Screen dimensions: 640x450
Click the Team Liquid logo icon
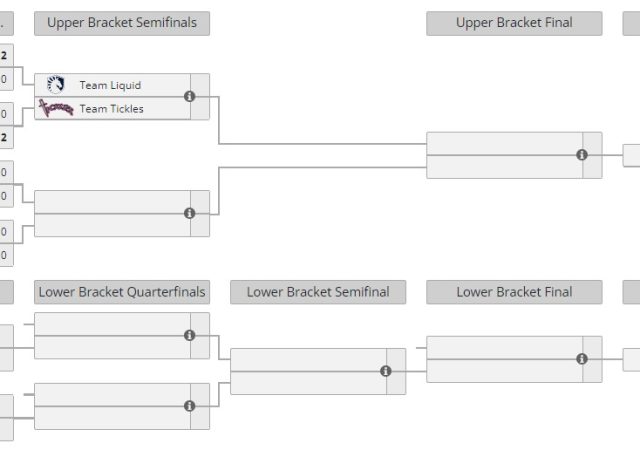click(x=56, y=85)
